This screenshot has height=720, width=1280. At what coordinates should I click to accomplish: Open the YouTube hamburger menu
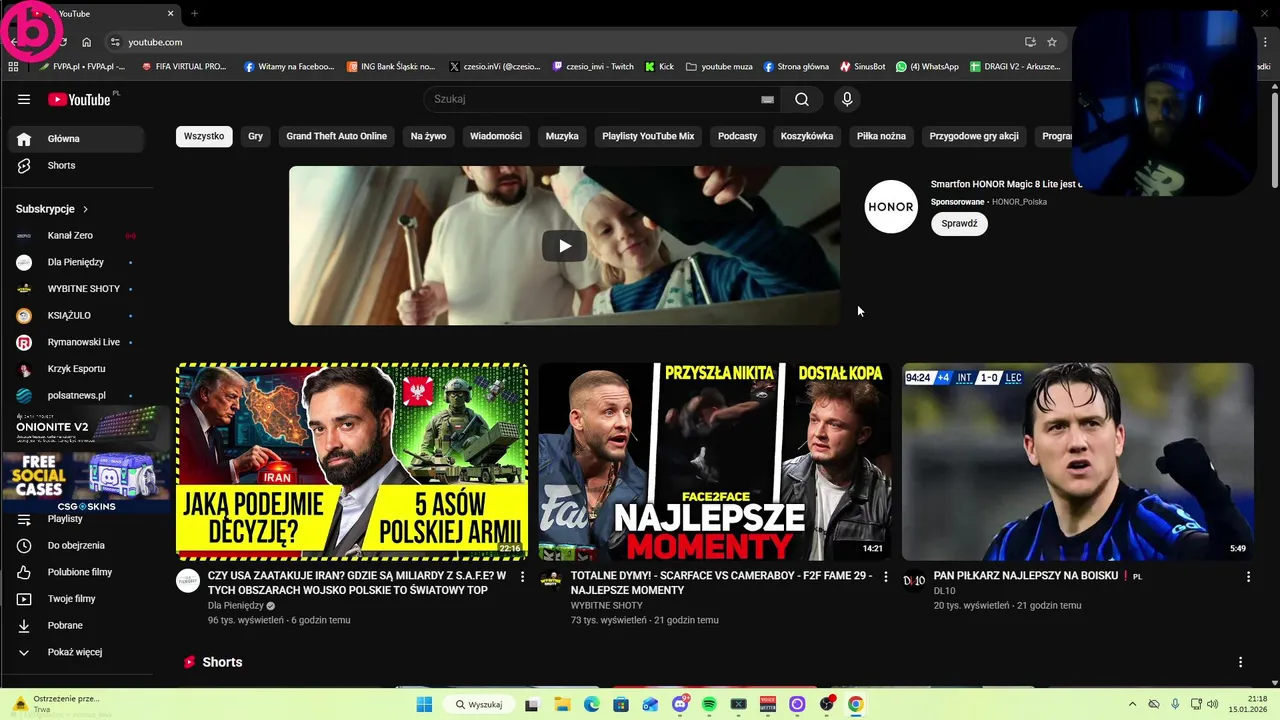[24, 99]
